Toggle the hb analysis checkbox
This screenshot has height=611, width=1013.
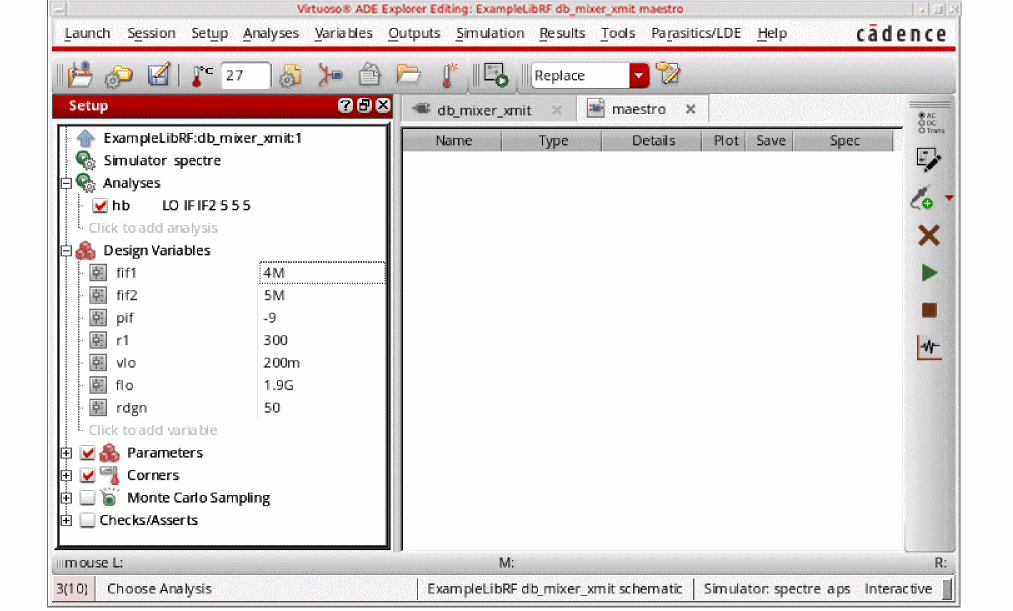tap(99, 206)
